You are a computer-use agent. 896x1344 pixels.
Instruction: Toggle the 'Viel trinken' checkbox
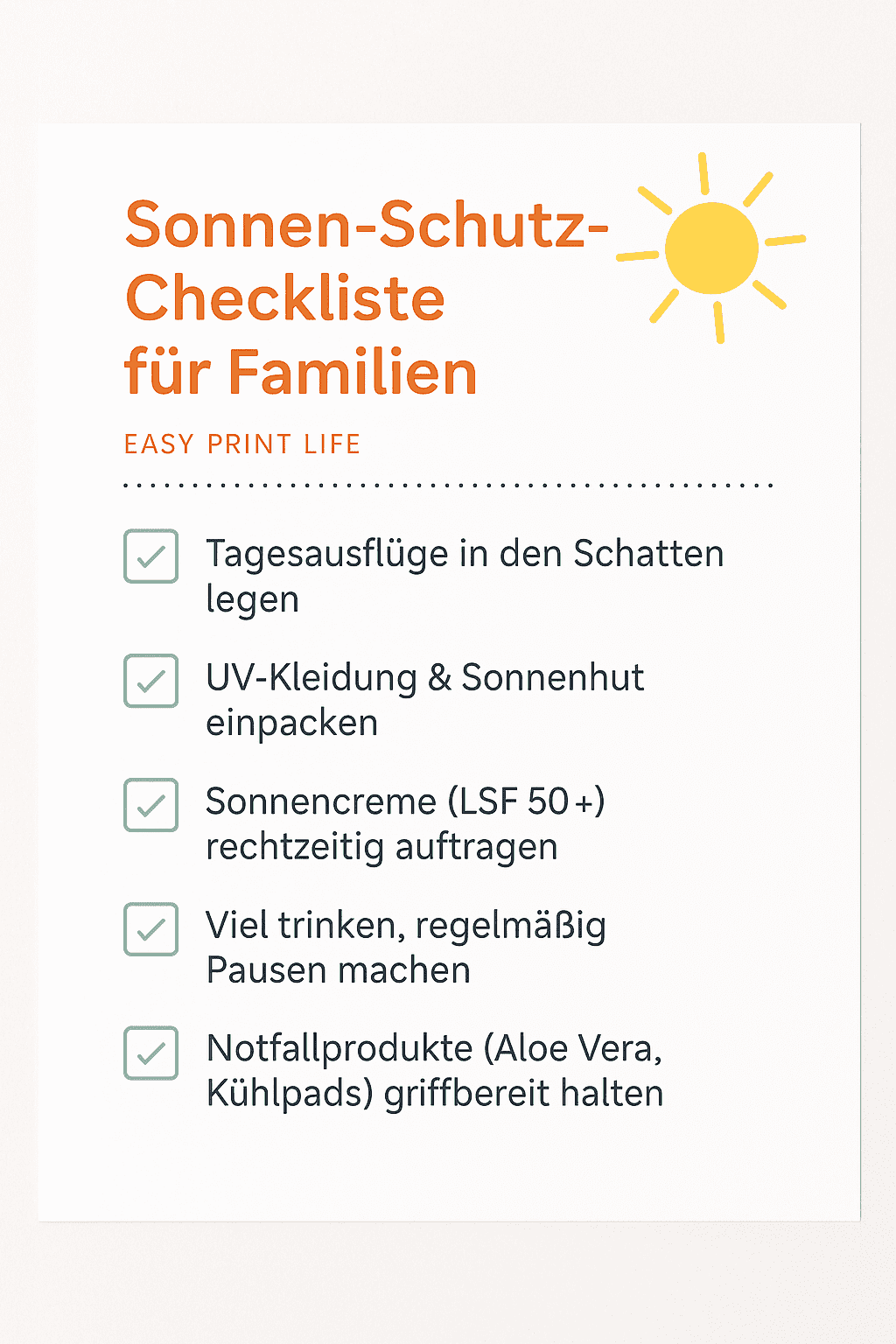(x=151, y=929)
